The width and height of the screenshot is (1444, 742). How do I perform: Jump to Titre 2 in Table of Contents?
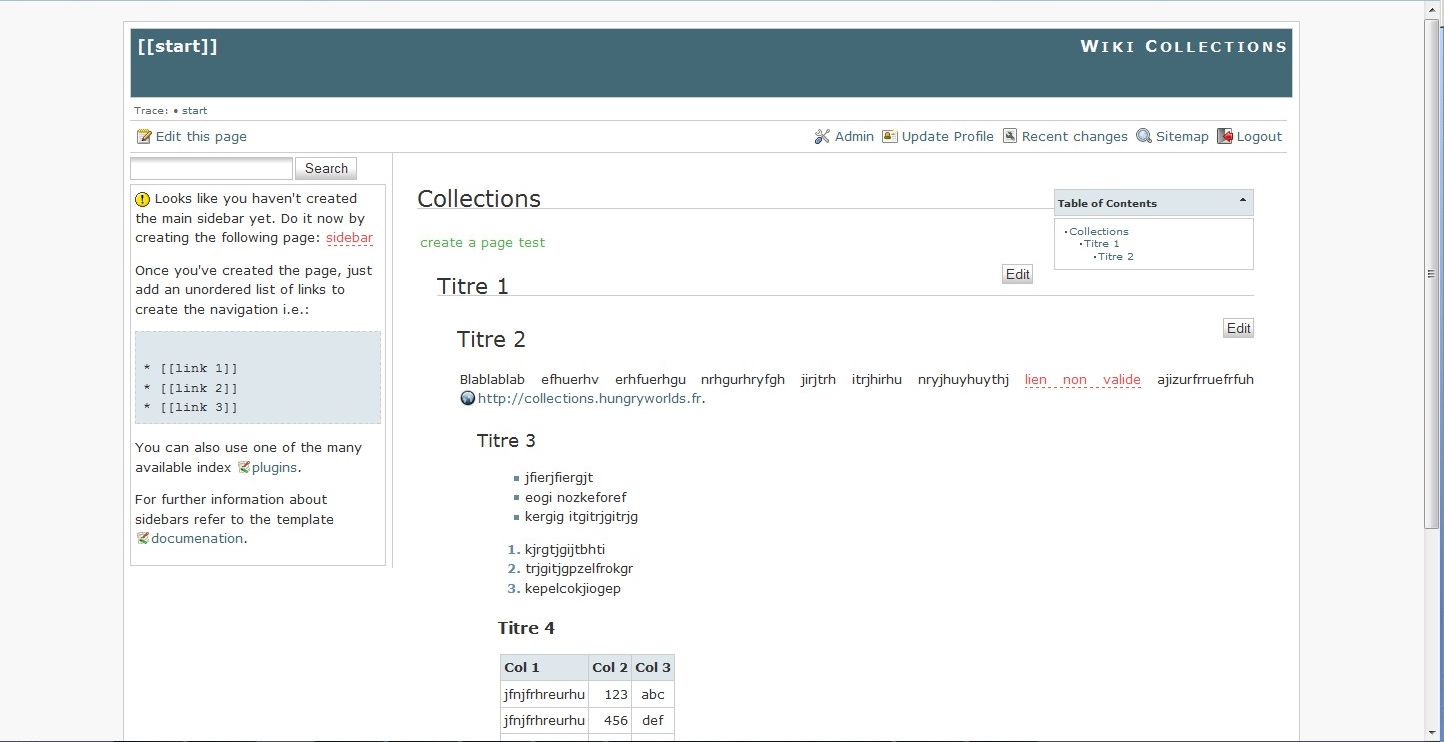(1115, 257)
